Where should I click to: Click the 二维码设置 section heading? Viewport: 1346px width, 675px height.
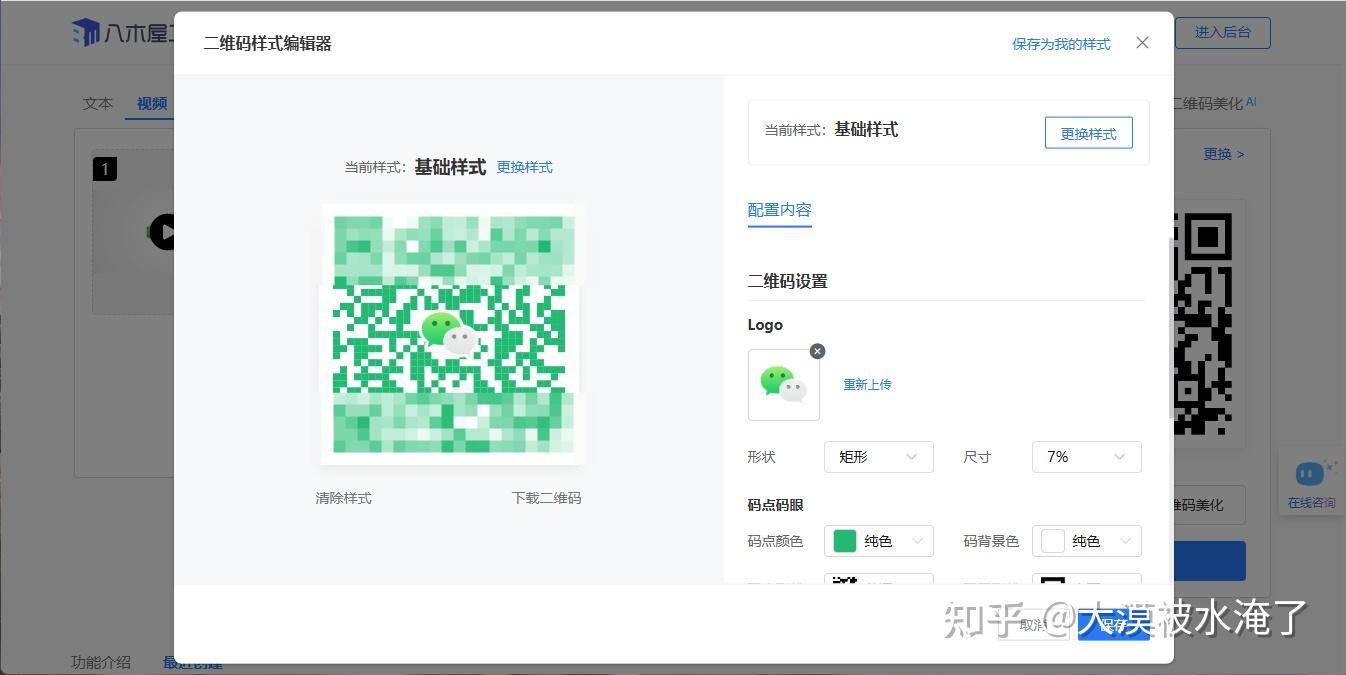tap(788, 282)
